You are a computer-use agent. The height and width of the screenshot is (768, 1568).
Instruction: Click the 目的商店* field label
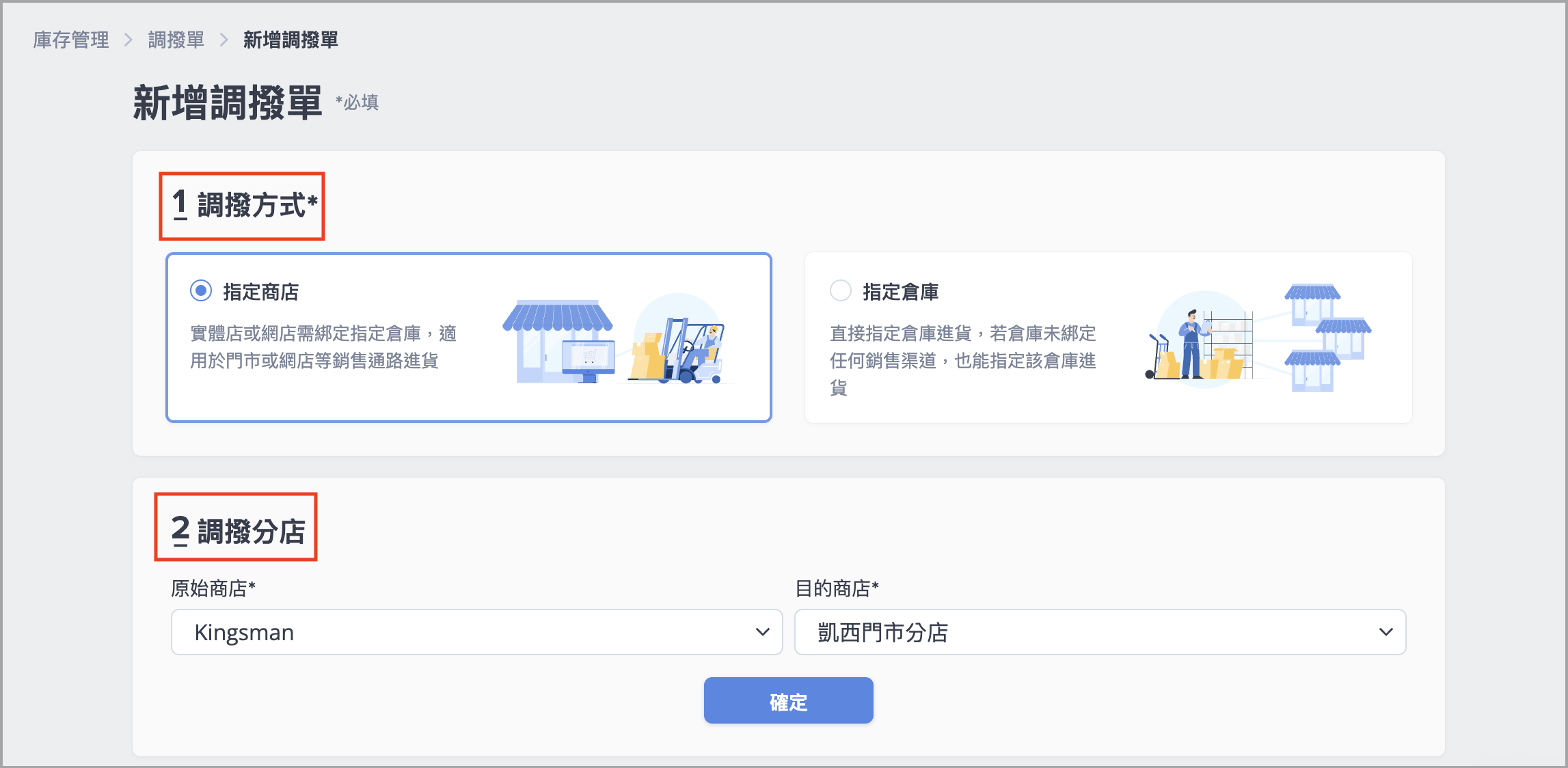837,588
